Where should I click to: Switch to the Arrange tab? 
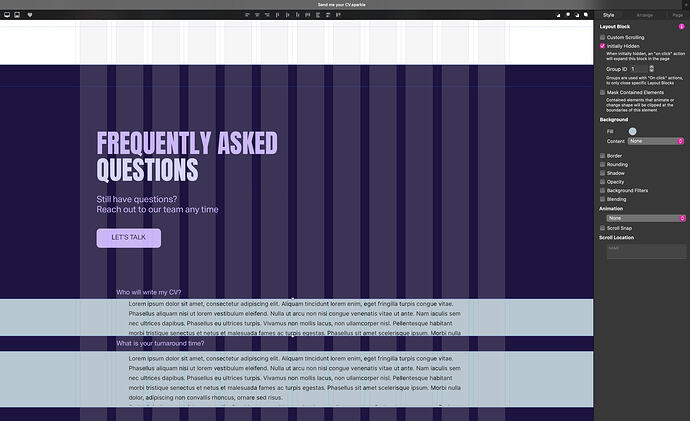click(644, 15)
